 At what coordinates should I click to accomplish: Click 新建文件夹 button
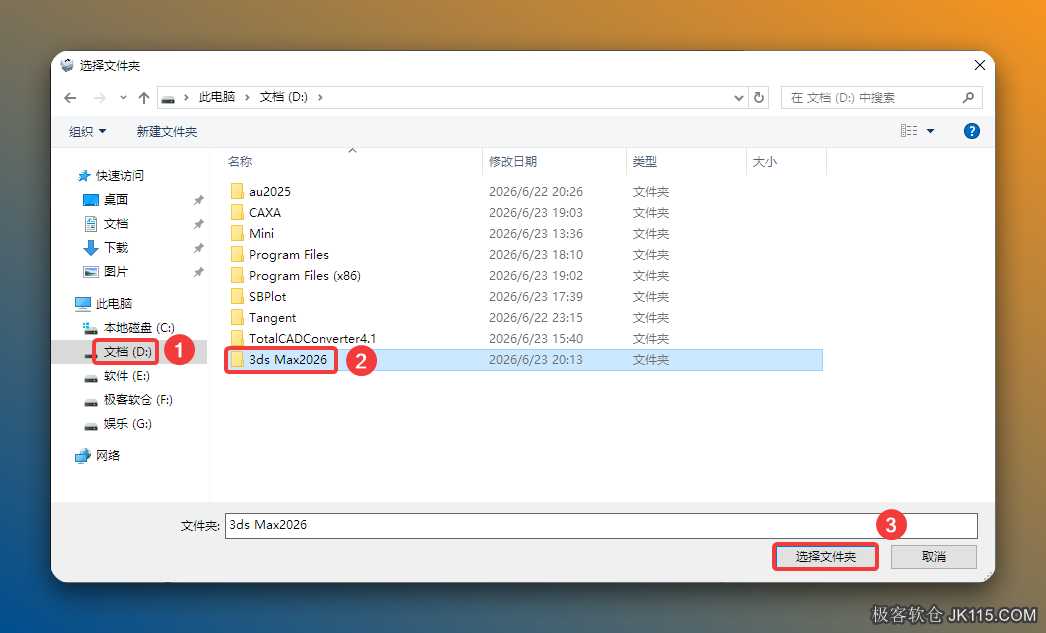click(167, 131)
